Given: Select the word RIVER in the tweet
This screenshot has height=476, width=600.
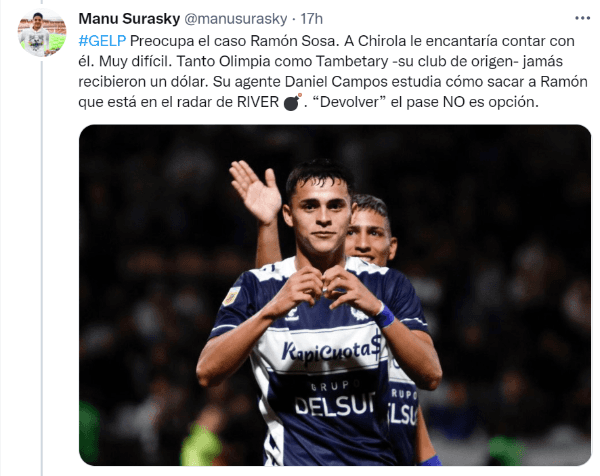Looking at the screenshot, I should (x=258, y=102).
